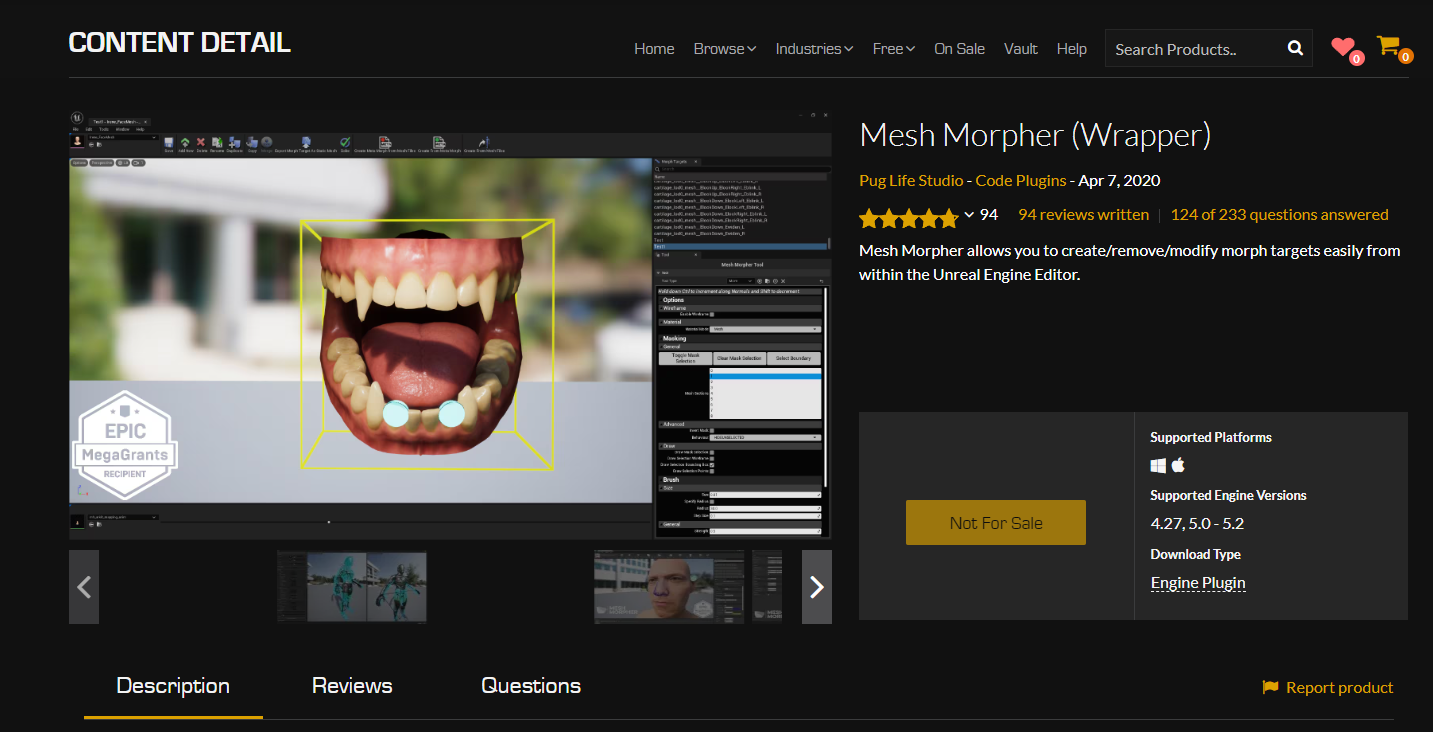Open the Browse dropdown menu
Image resolution: width=1433 pixels, height=732 pixels.
pos(725,48)
